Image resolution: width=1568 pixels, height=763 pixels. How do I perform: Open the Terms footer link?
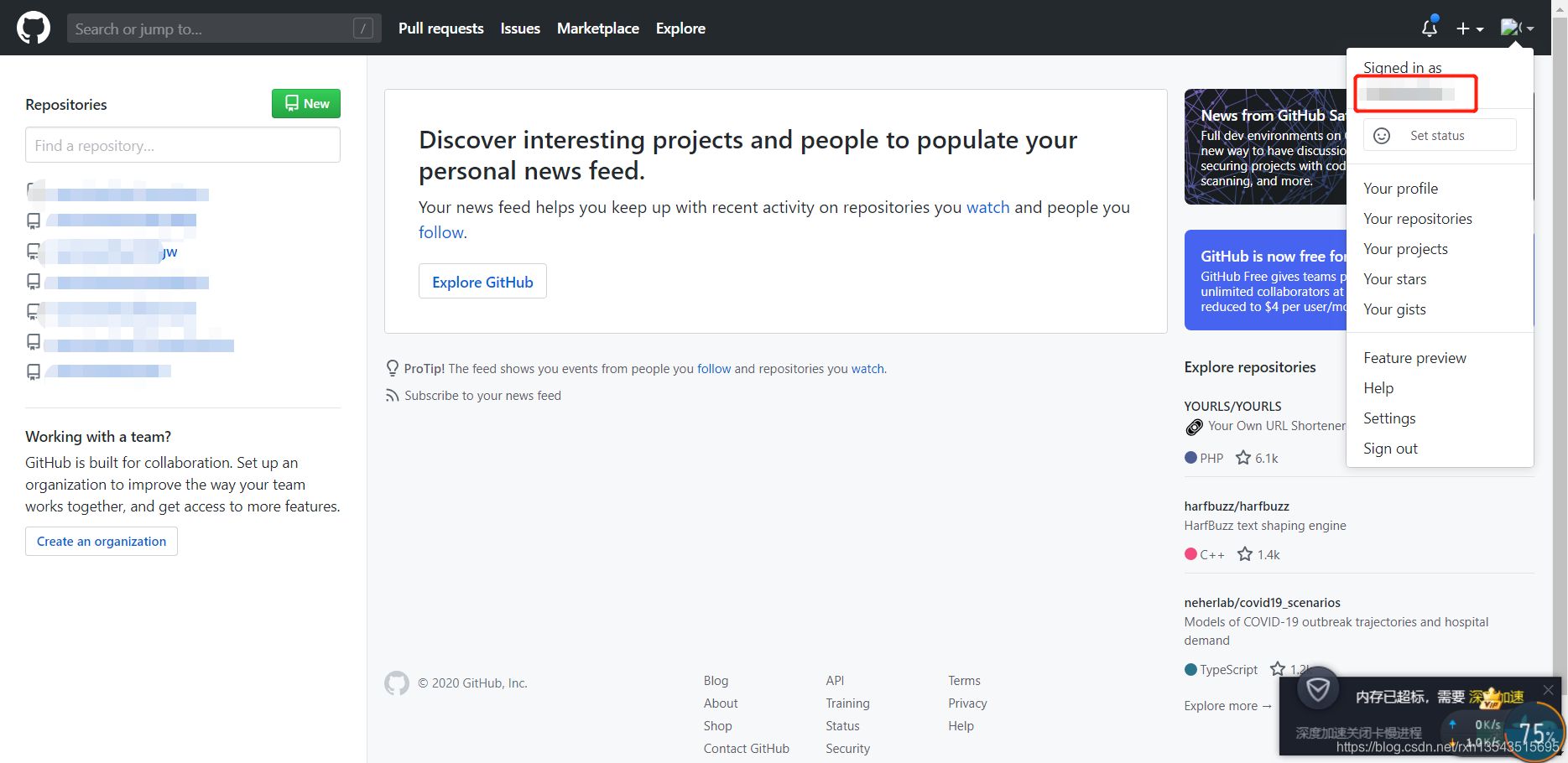click(x=964, y=680)
